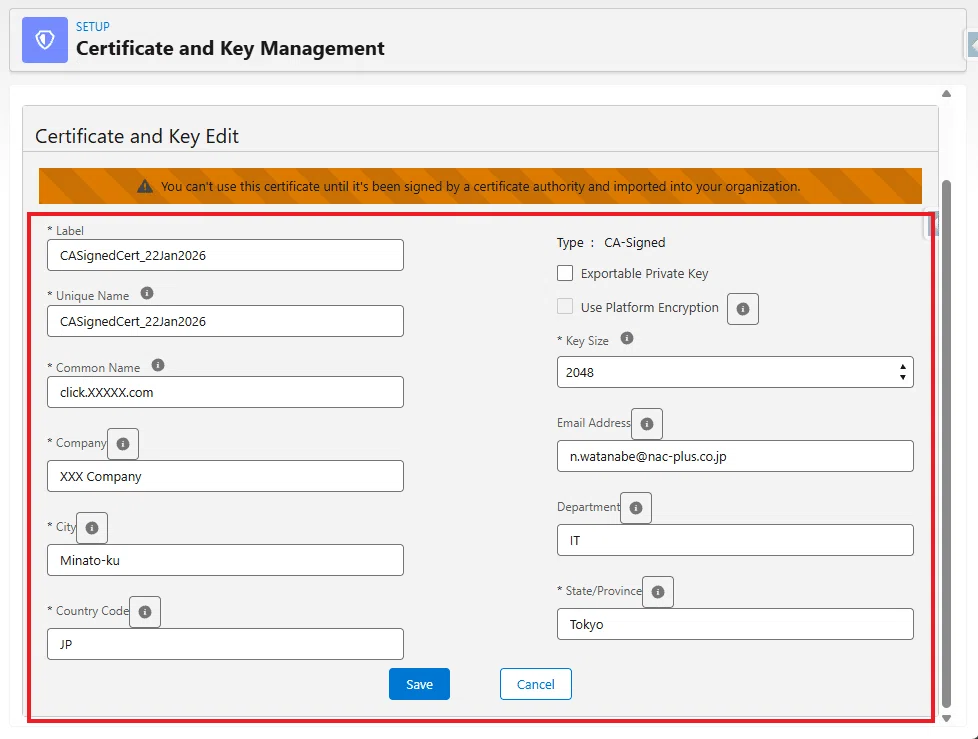Click the warning triangle icon in banner
This screenshot has height=739, width=978.
pyautogui.click(x=145, y=186)
